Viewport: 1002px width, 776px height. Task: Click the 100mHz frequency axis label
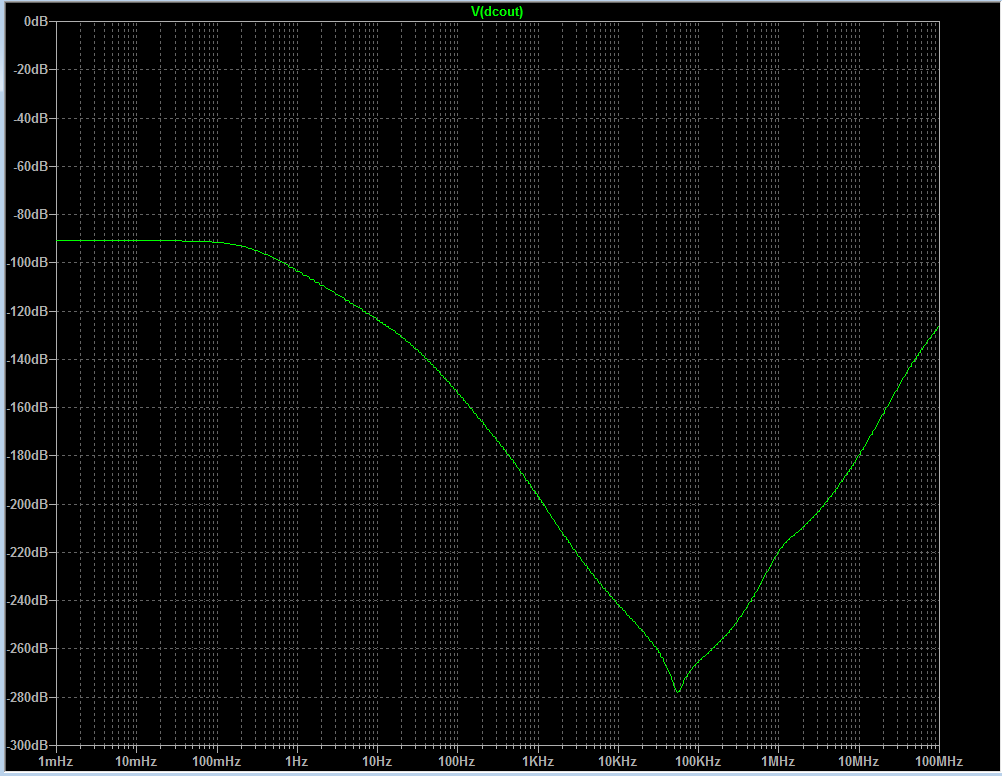pyautogui.click(x=216, y=761)
